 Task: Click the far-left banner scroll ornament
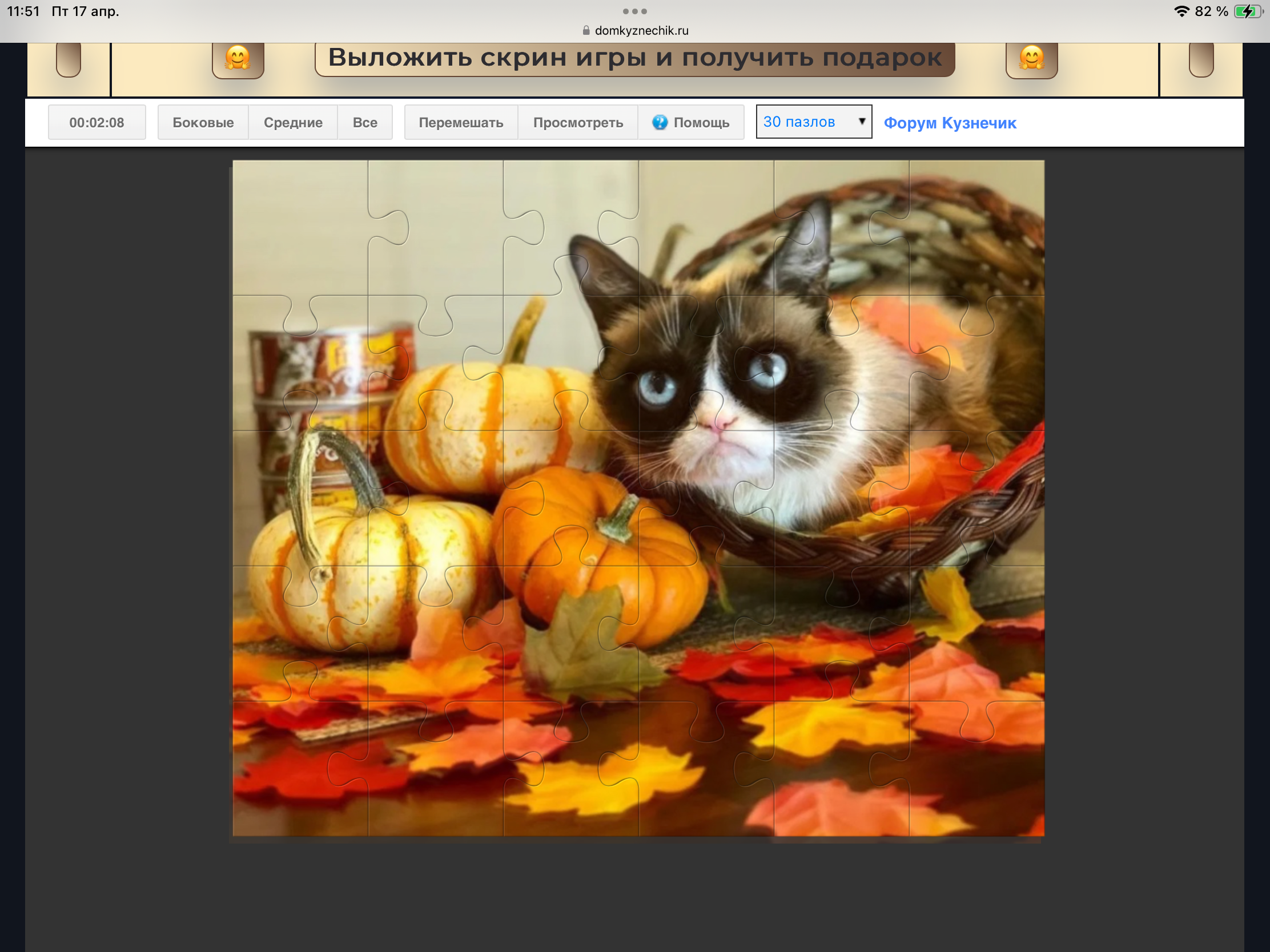69,59
